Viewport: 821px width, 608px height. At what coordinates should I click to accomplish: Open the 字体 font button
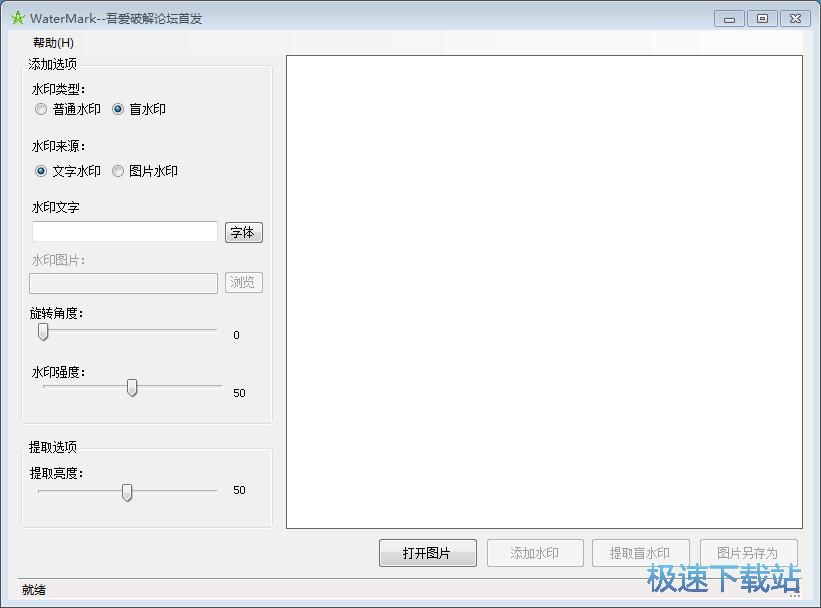coord(243,232)
